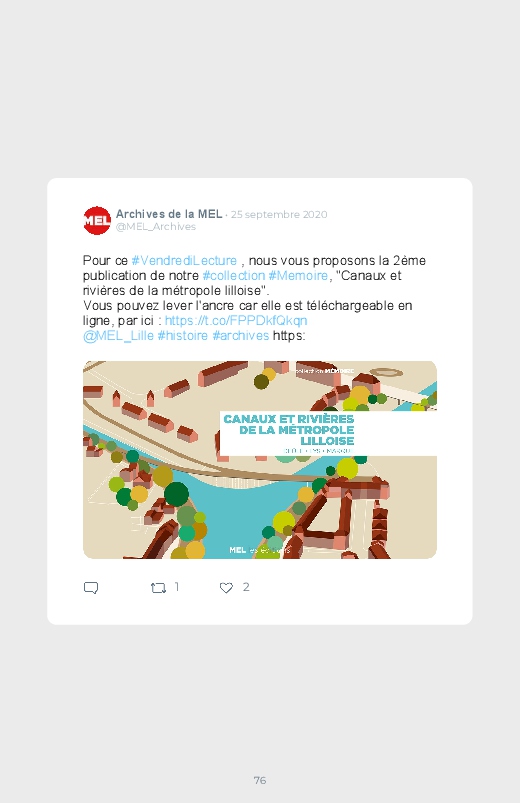Like the tweet with the heart icon
The width and height of the screenshot is (520, 803).
click(x=226, y=588)
